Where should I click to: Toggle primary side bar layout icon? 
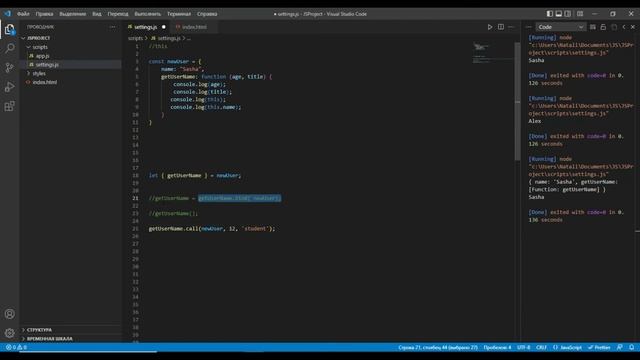(550, 14)
